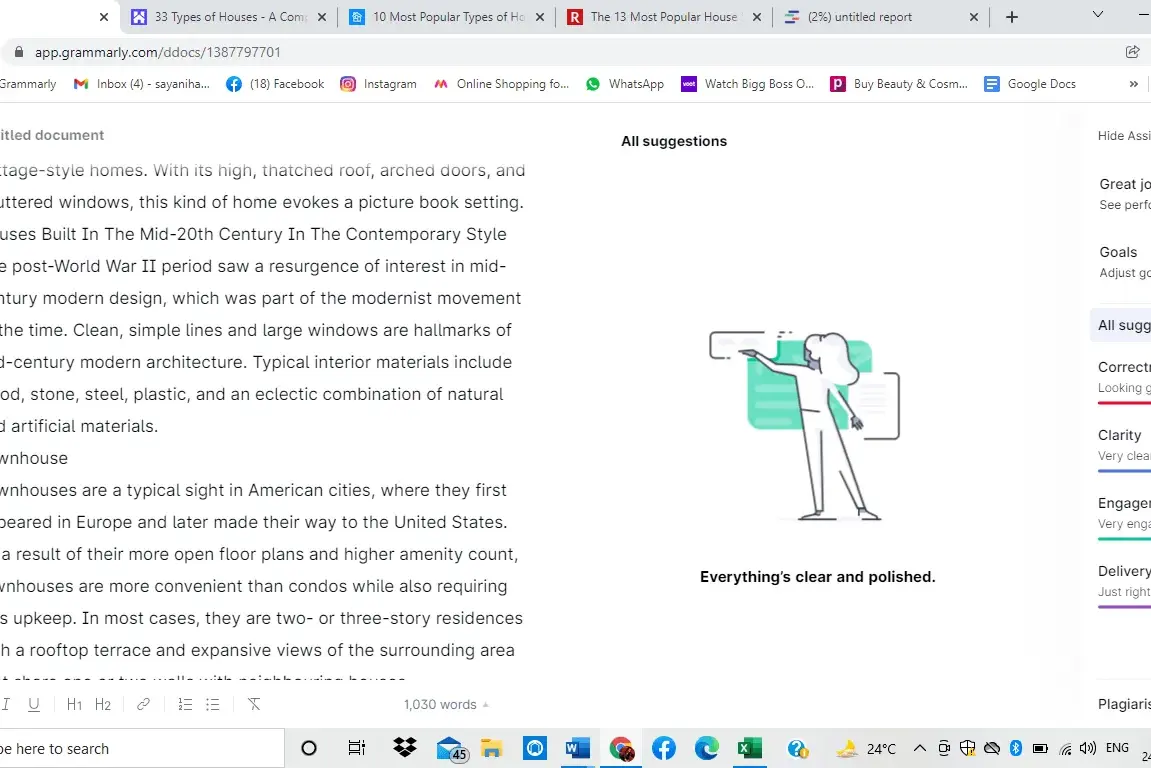Open a new browser tab
Image resolution: width=1151 pixels, height=768 pixels.
click(x=1012, y=17)
